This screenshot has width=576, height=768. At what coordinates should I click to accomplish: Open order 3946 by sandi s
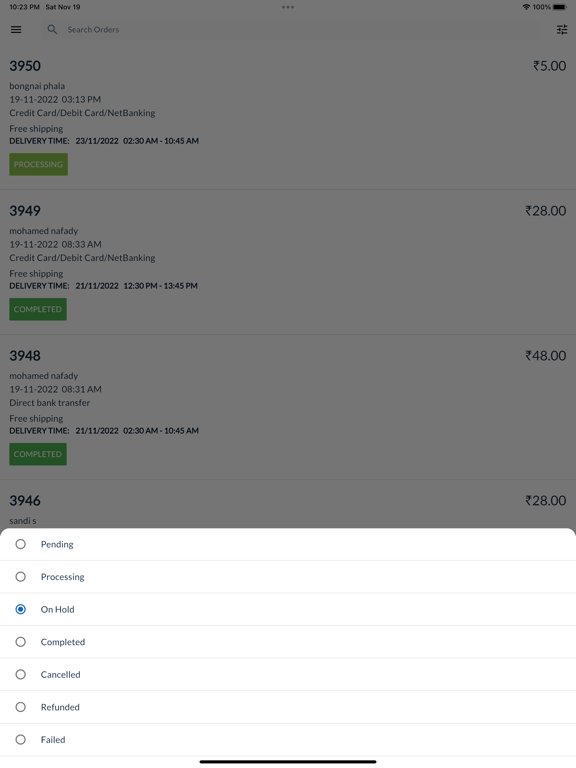coord(288,504)
